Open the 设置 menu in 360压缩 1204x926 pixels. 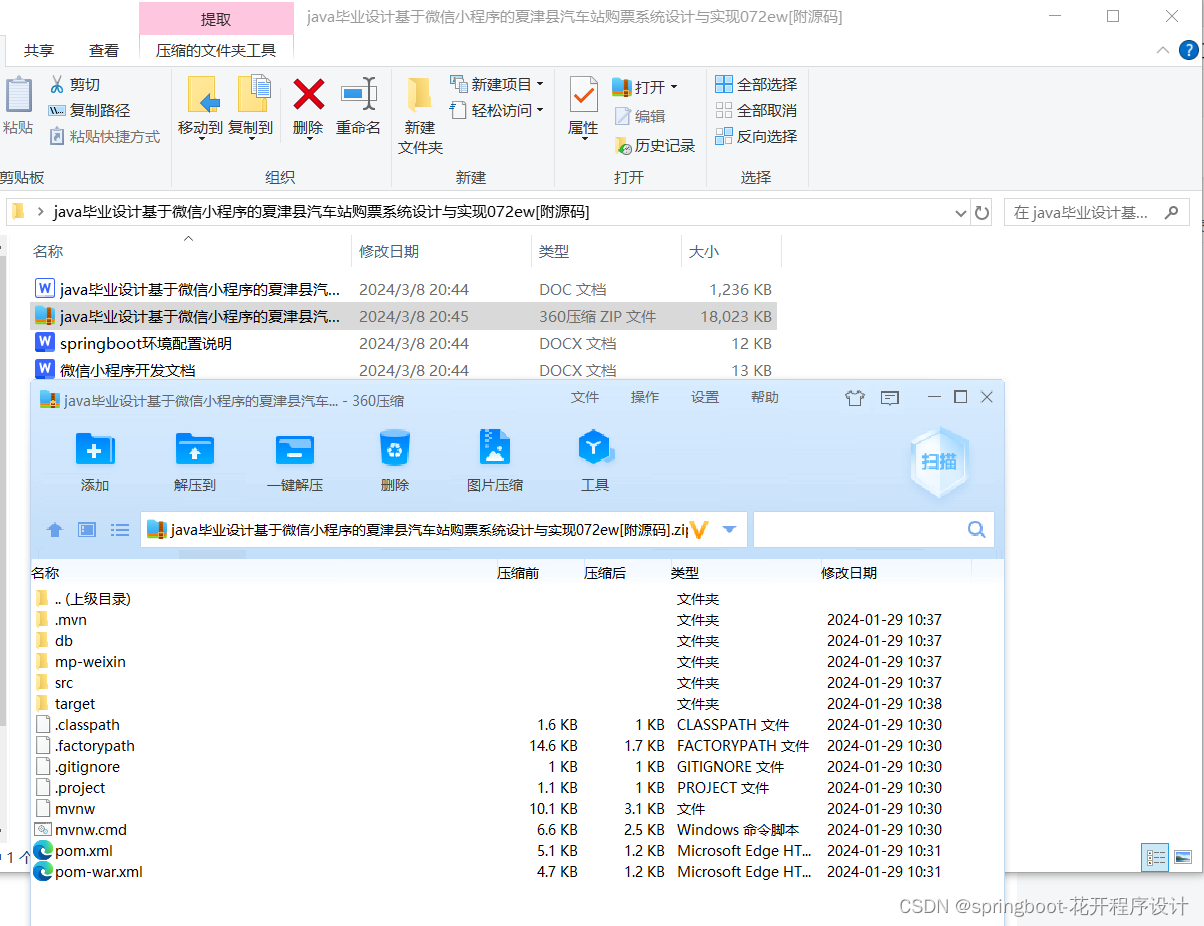click(705, 397)
